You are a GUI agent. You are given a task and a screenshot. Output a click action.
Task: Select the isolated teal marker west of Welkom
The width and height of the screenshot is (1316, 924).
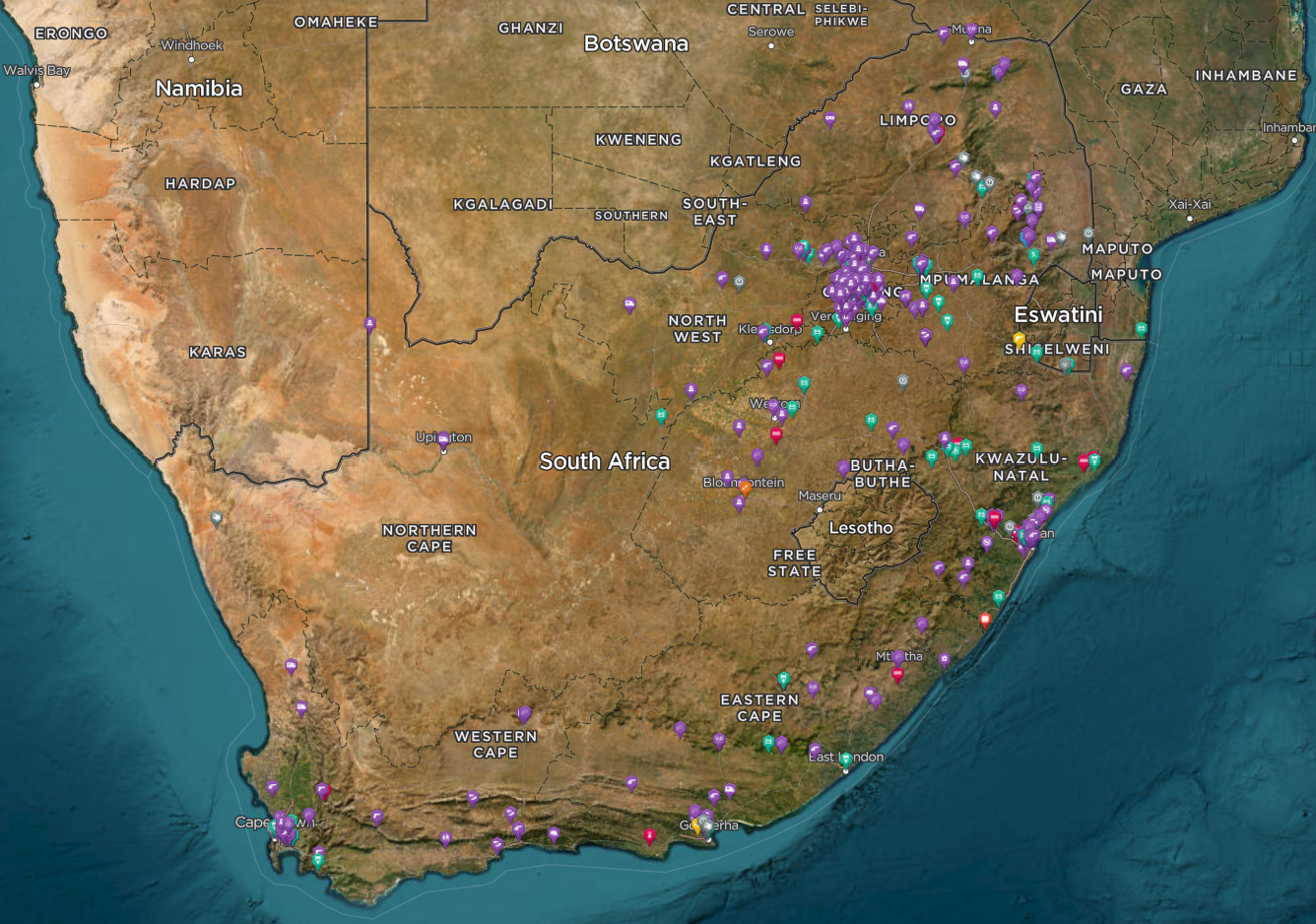click(x=662, y=416)
